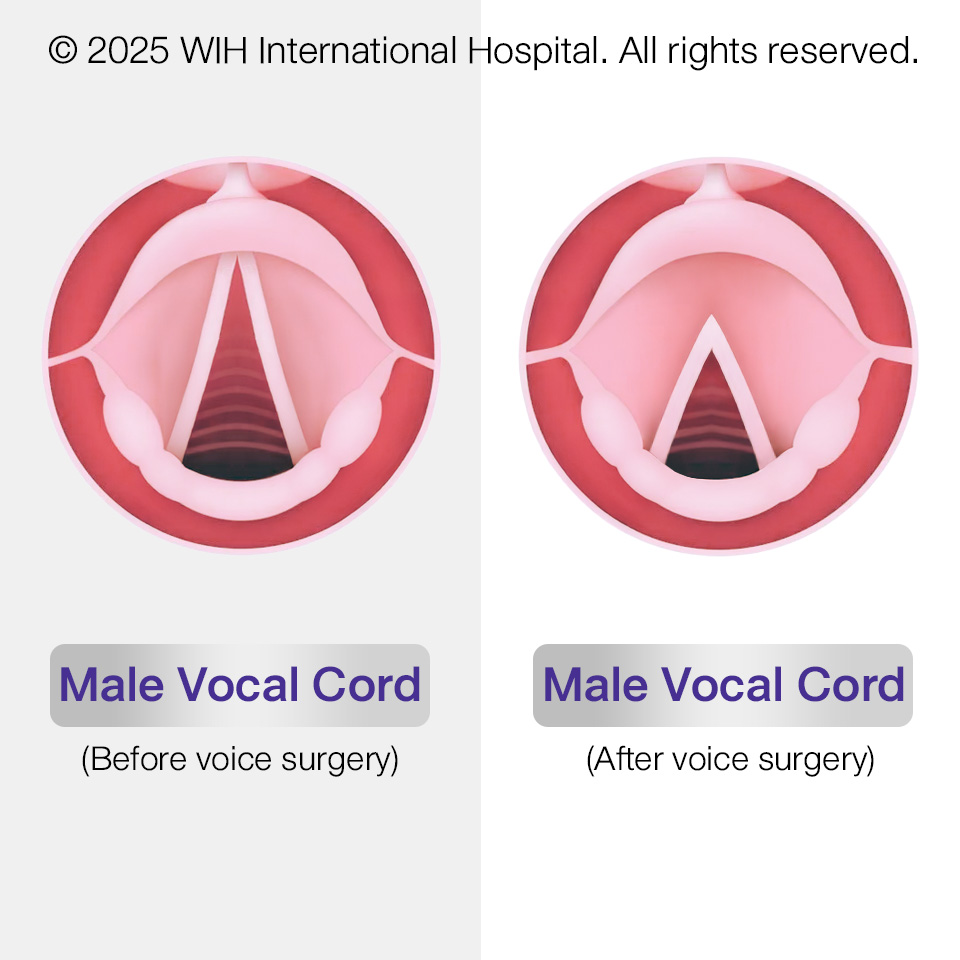Select the after-surgery vocal cord illustration
The image size is (960, 960).
click(x=717, y=355)
